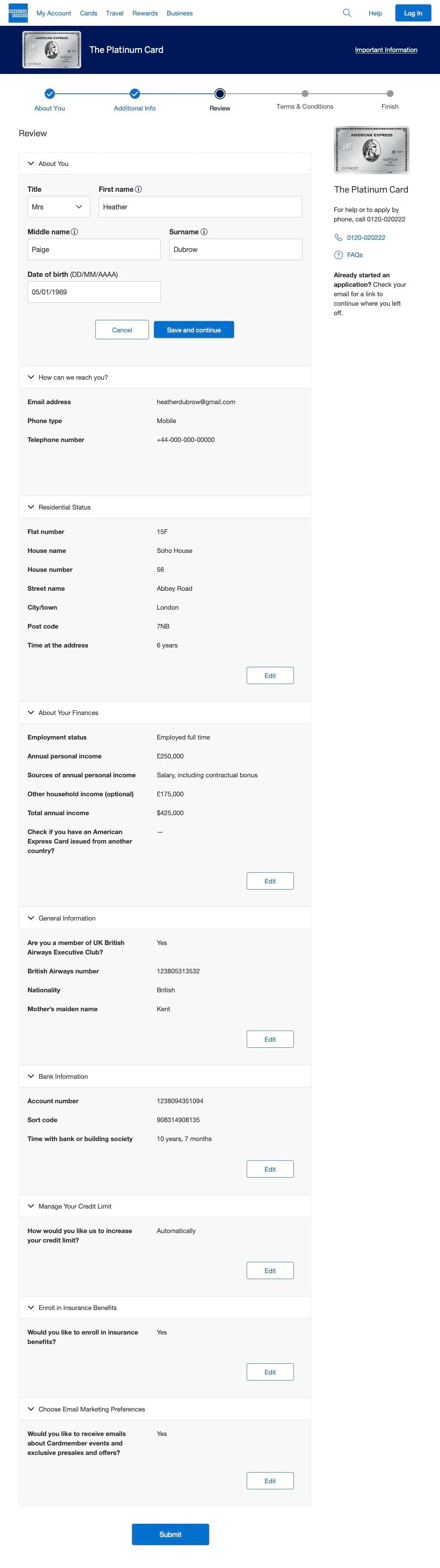Click the Middle name info icon
The height and width of the screenshot is (1568, 440).
point(74,232)
